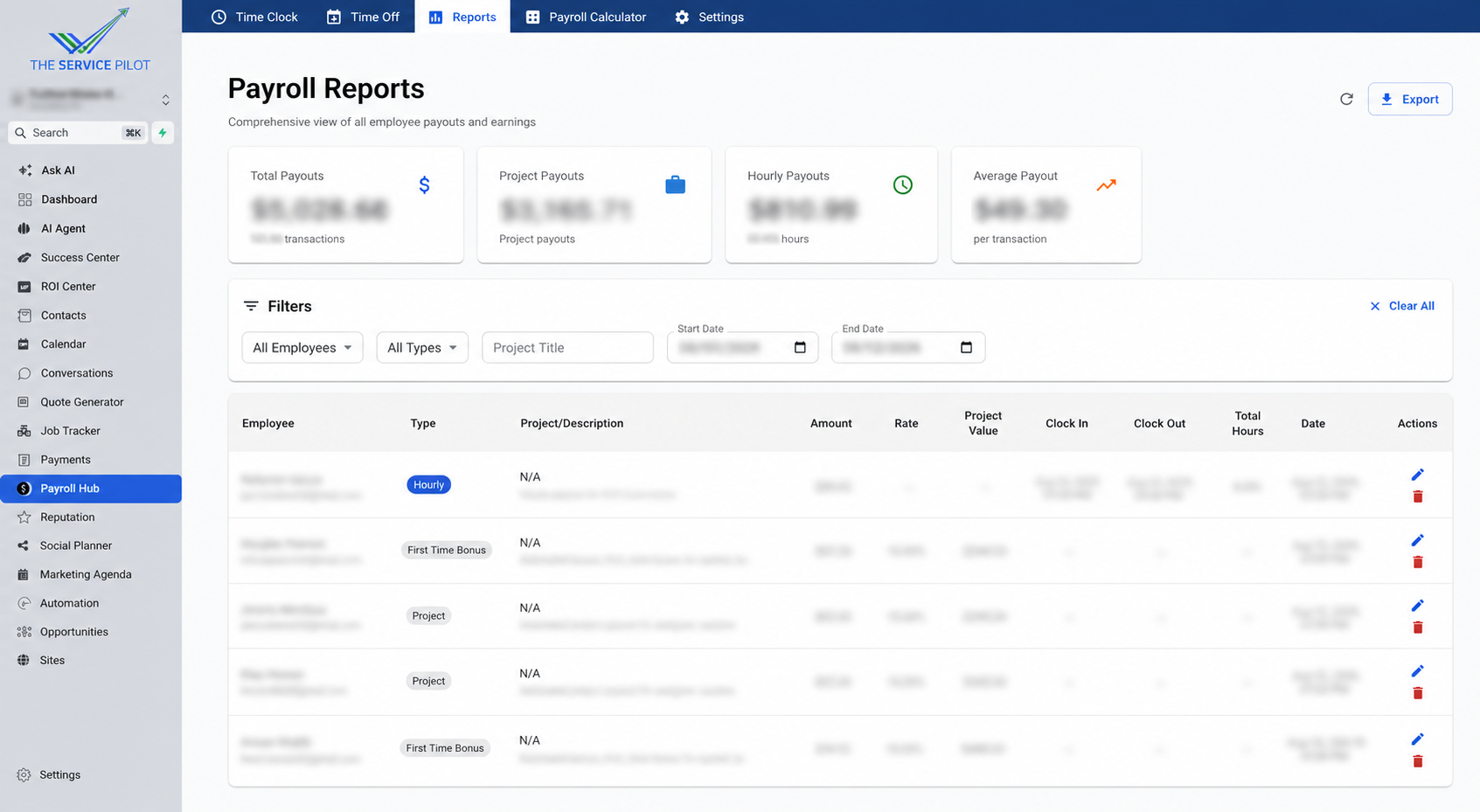
Task: Edit the first First Time Bonus row
Action: (1417, 540)
